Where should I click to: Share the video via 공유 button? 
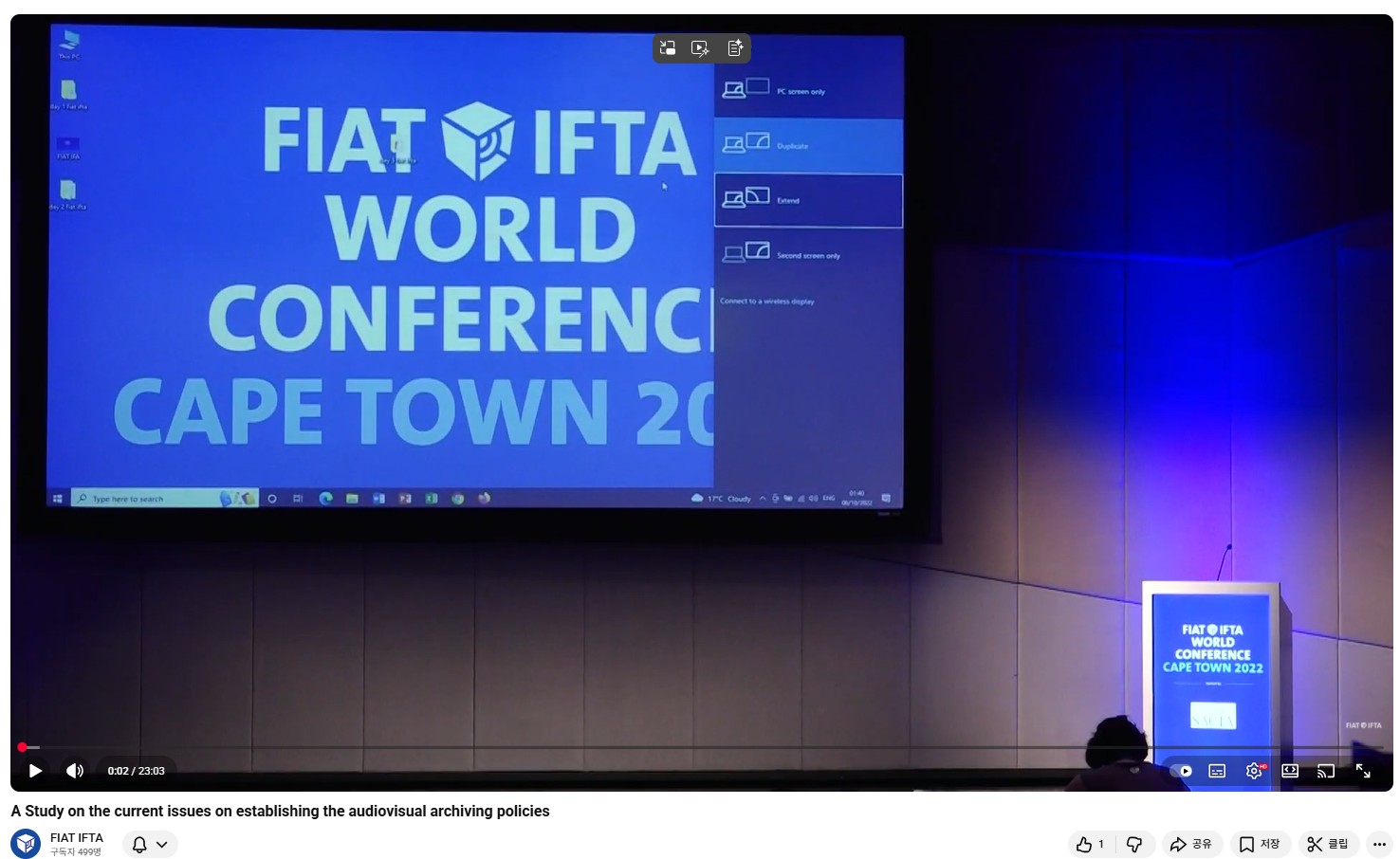tap(1191, 844)
